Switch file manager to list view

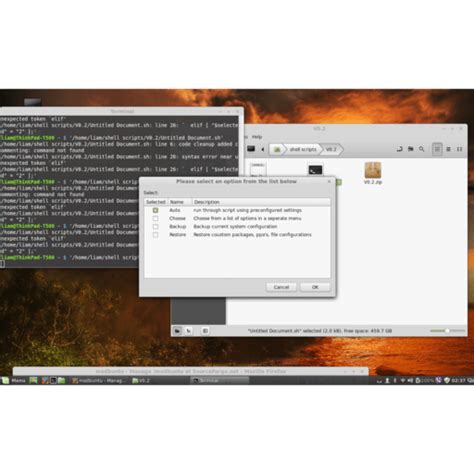(448, 149)
